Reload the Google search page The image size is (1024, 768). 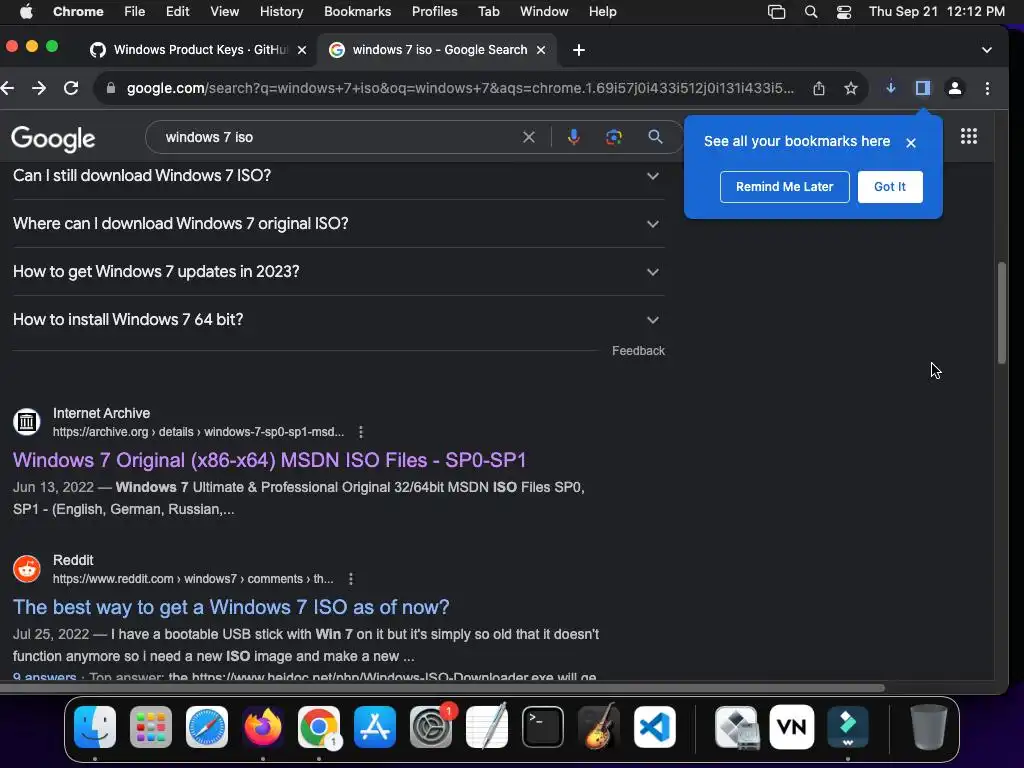click(71, 88)
